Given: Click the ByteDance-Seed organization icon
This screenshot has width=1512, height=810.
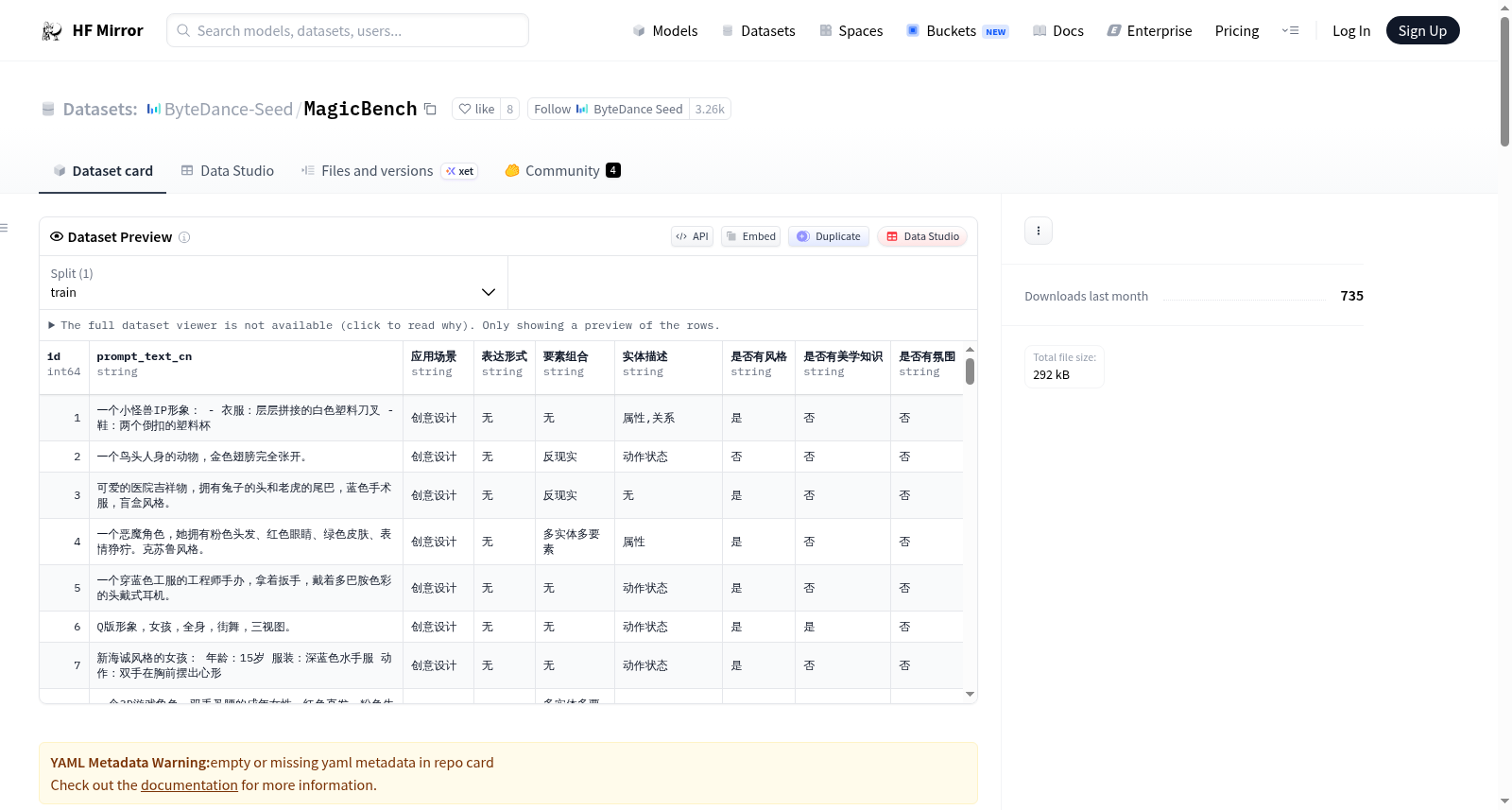Looking at the screenshot, I should pyautogui.click(x=153, y=109).
